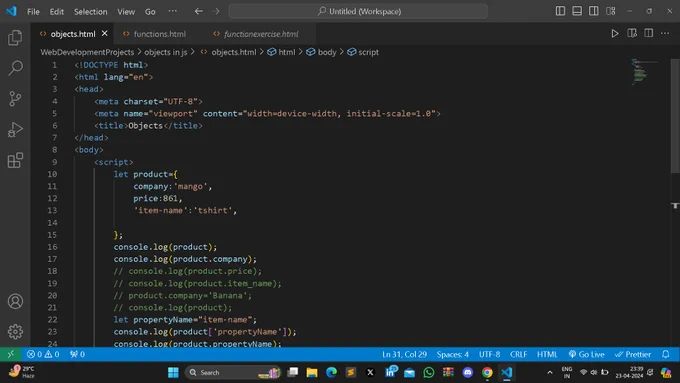Screen dimensions: 680x383
Task: Click the Prettier status item
Action: pyautogui.click(x=633, y=354)
